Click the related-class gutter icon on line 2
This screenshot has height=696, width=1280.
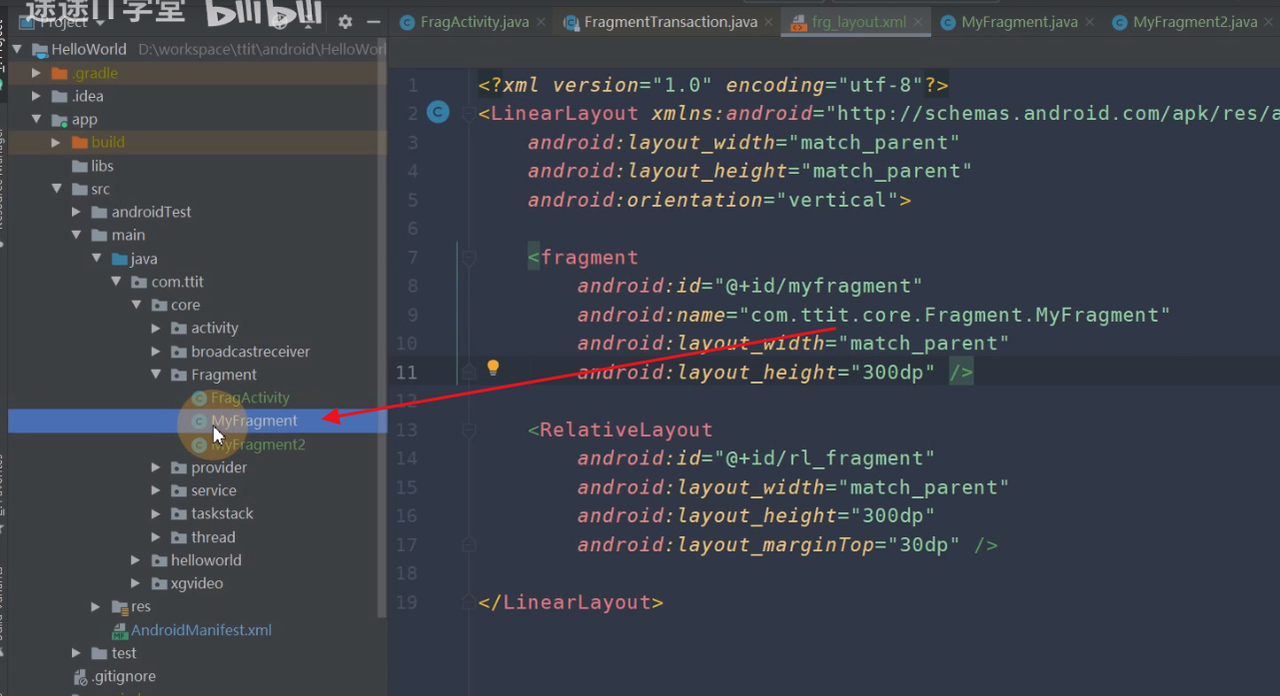(438, 113)
